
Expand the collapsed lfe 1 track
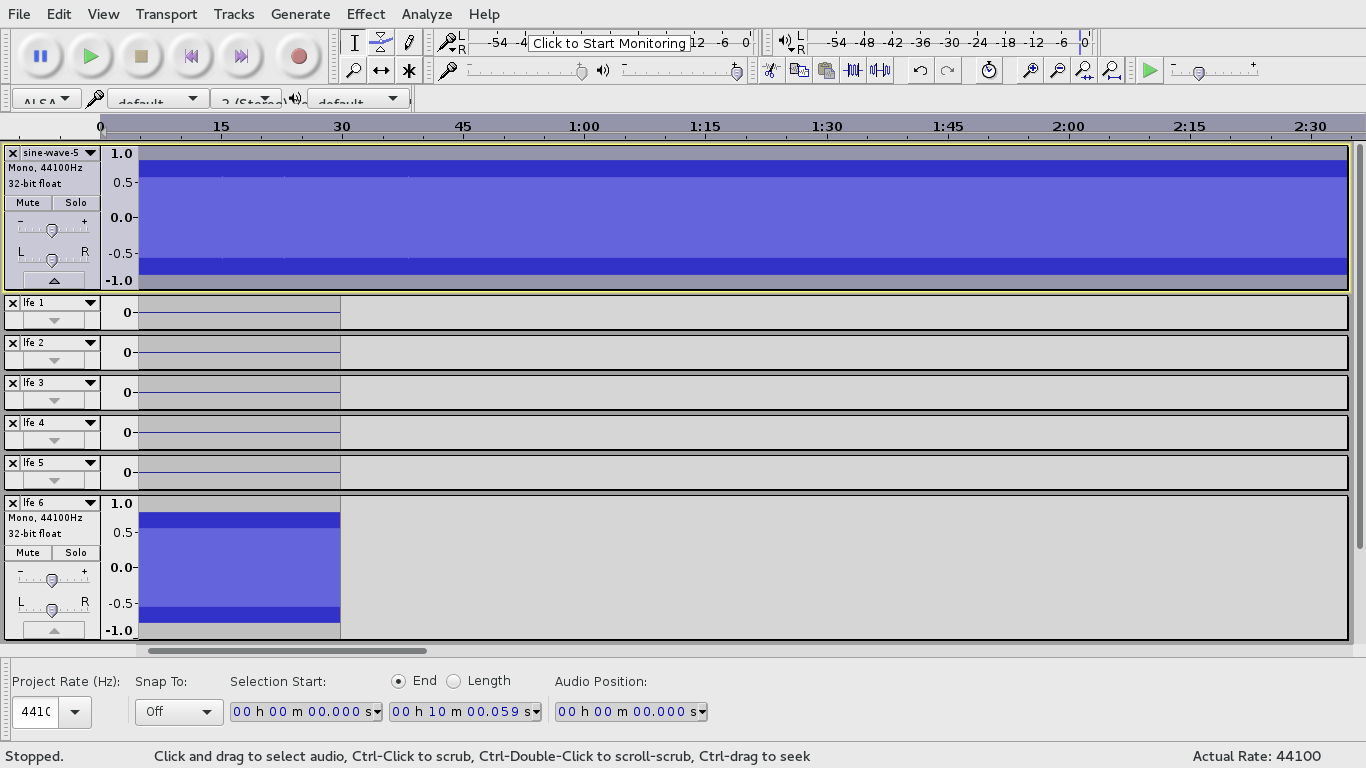[54, 321]
